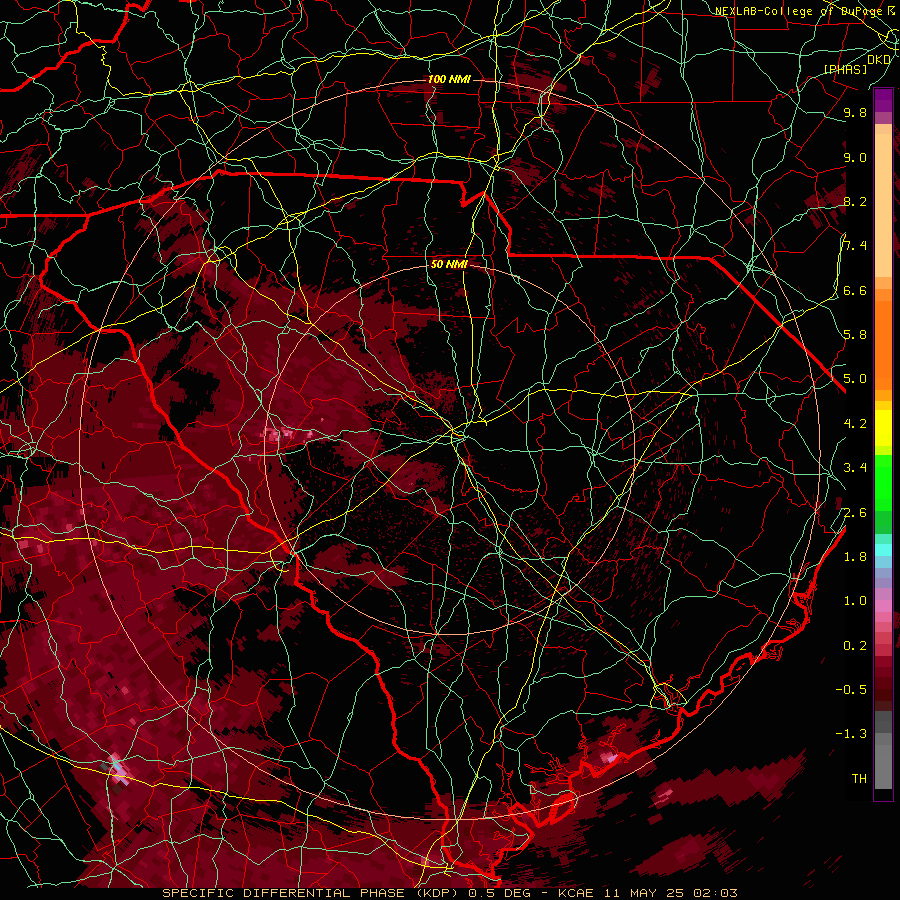
Task: Click the 9.8 legend value
Action: point(855,112)
